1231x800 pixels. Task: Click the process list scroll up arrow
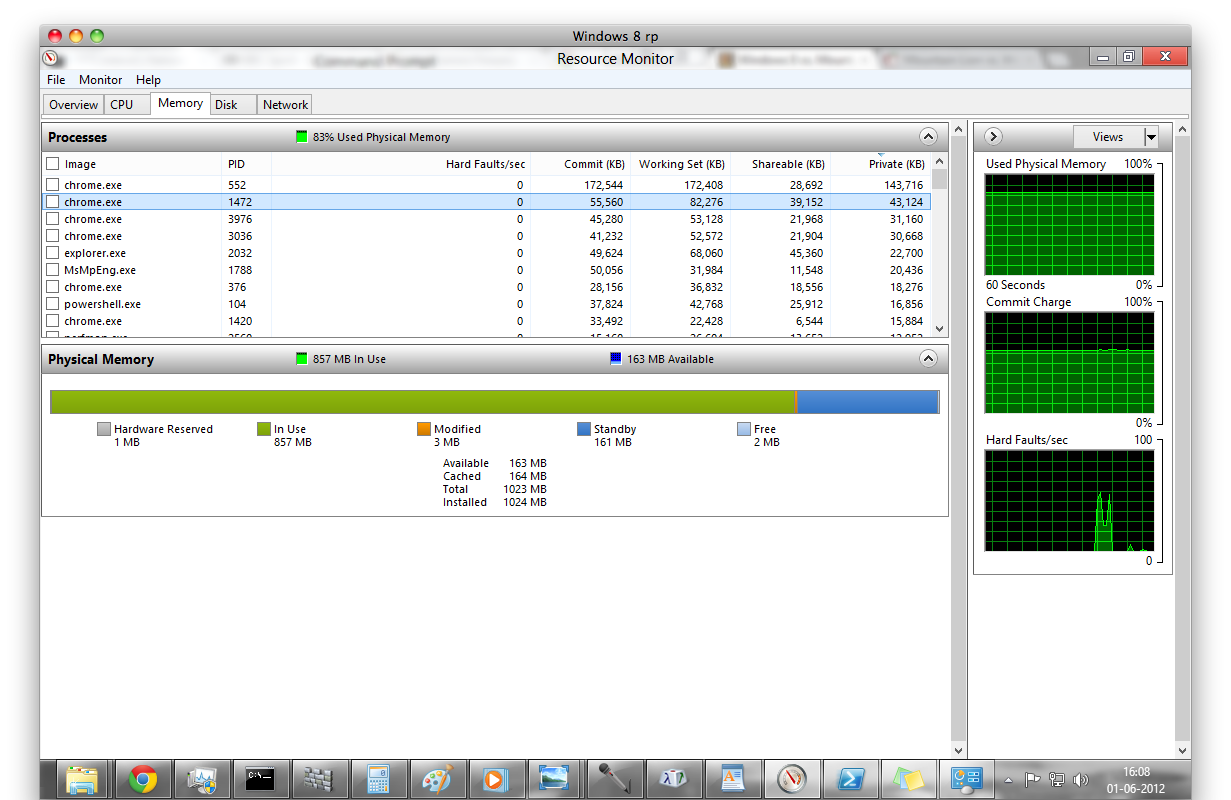click(939, 161)
